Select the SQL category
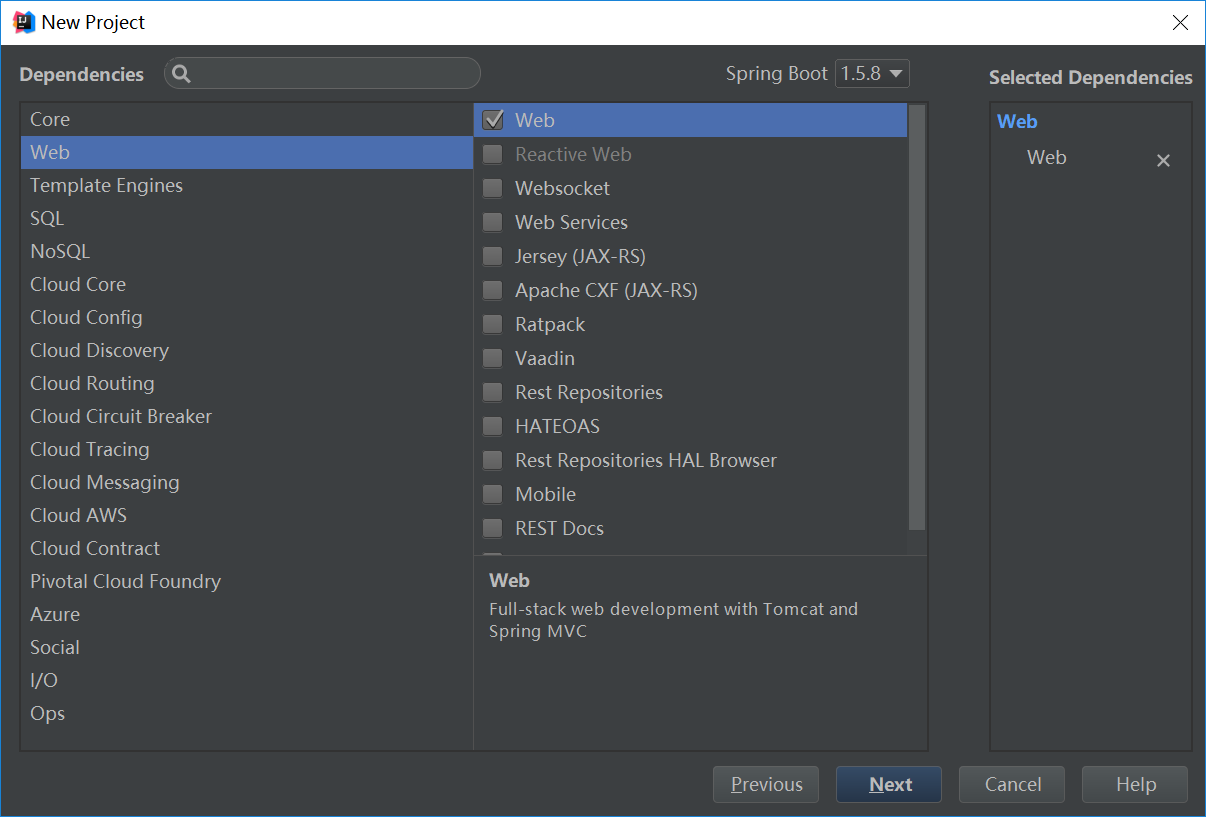This screenshot has height=817, width=1206. (246, 218)
